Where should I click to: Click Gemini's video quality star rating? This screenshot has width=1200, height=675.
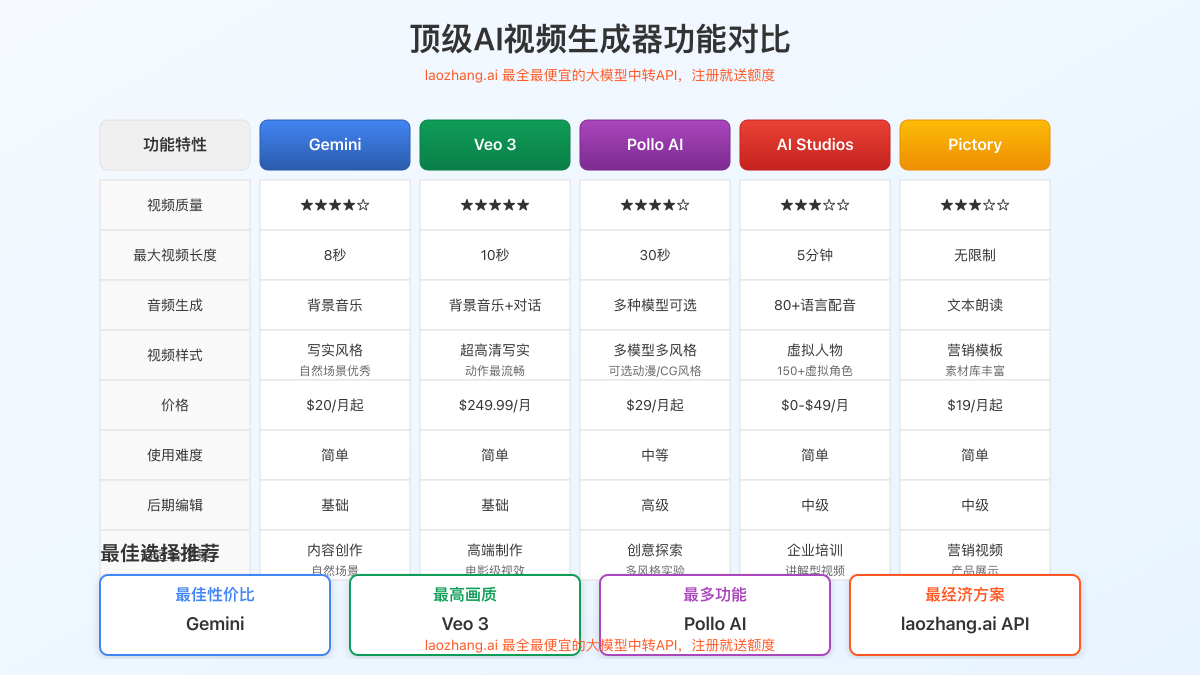pyautogui.click(x=335, y=205)
